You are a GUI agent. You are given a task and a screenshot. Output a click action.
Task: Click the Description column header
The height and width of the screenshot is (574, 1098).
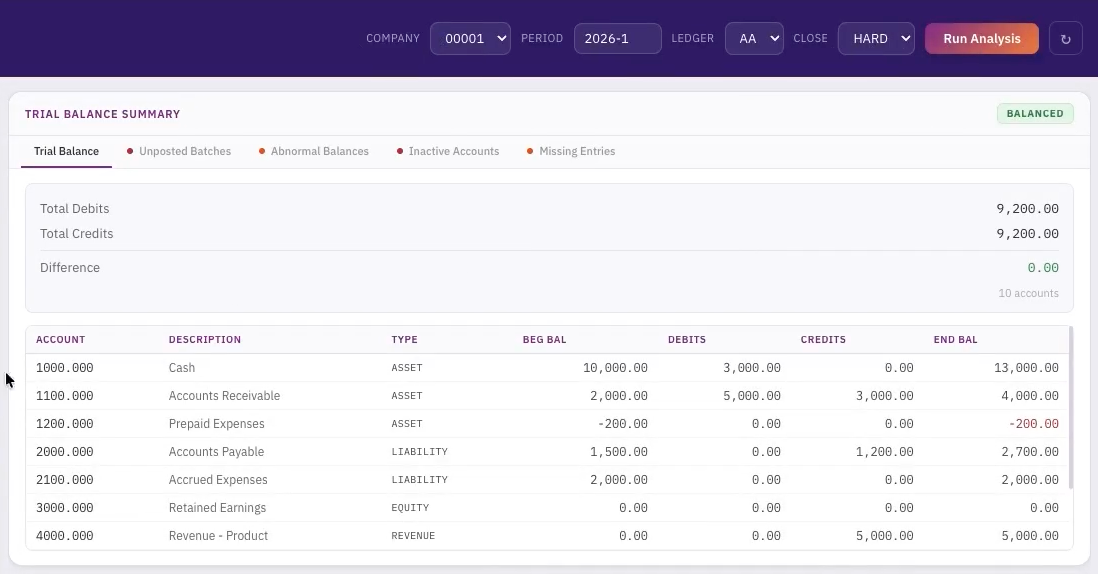tap(205, 340)
